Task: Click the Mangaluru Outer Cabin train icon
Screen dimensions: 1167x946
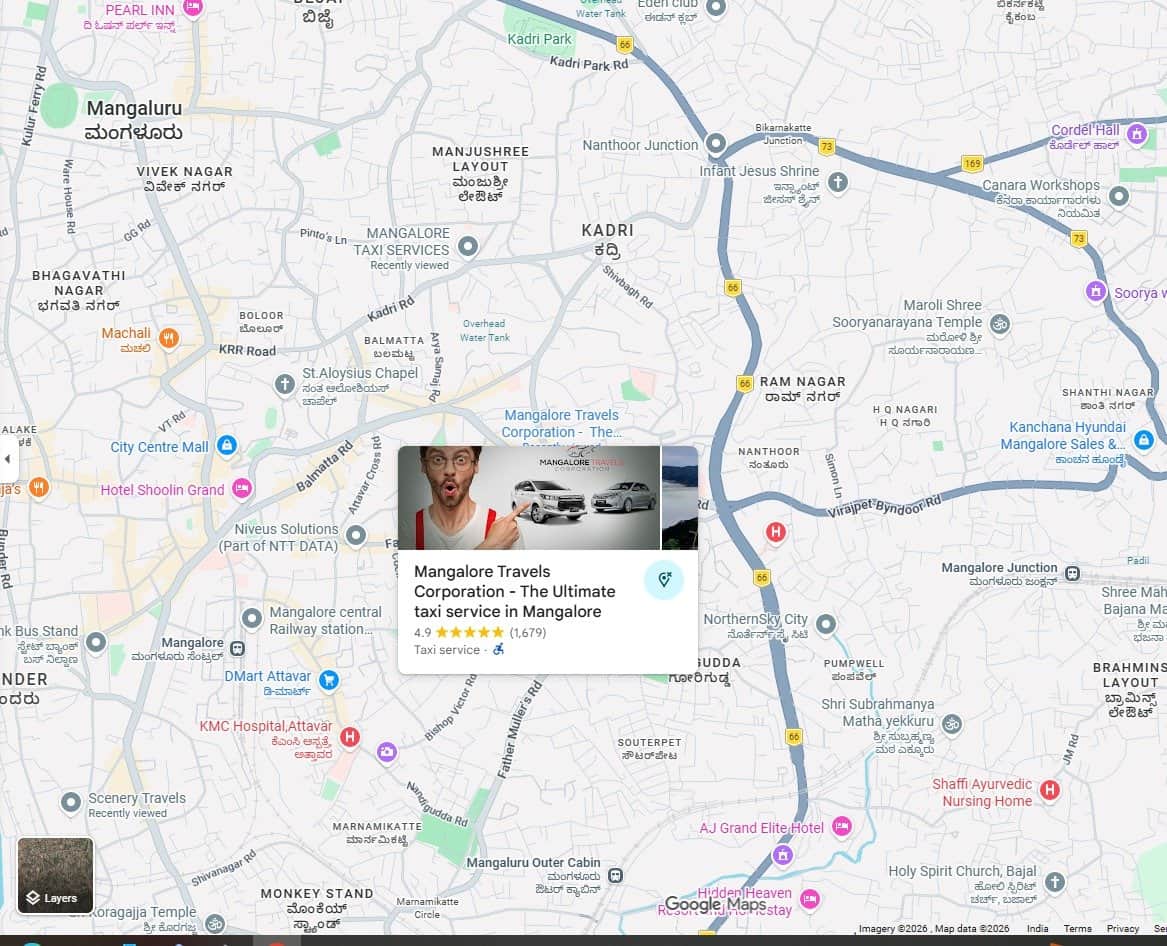Action: [x=615, y=875]
